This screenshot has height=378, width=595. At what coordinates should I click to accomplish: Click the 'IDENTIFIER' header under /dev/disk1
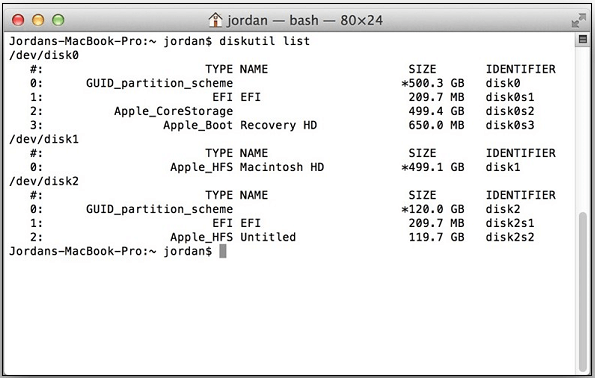pyautogui.click(x=521, y=153)
